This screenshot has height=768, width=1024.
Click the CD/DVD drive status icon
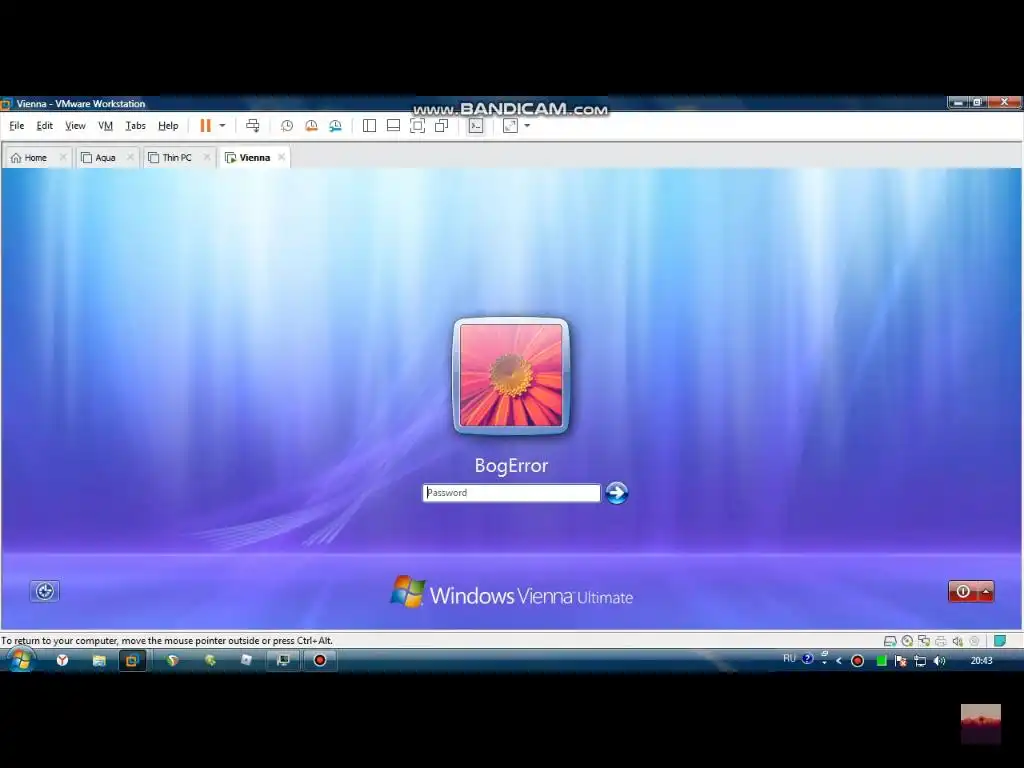click(x=907, y=641)
